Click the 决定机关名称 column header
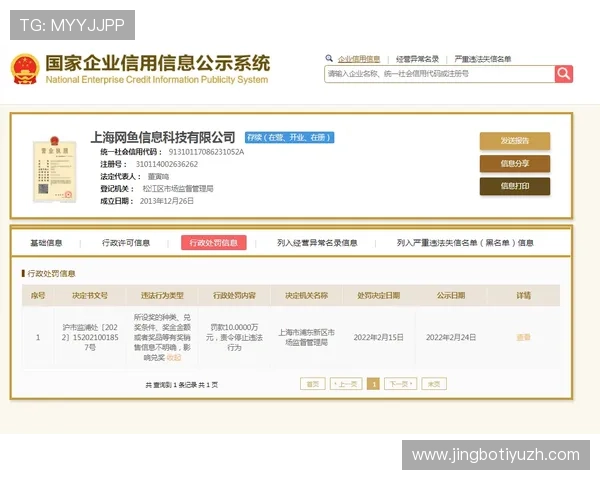The image size is (600, 480). [x=307, y=296]
